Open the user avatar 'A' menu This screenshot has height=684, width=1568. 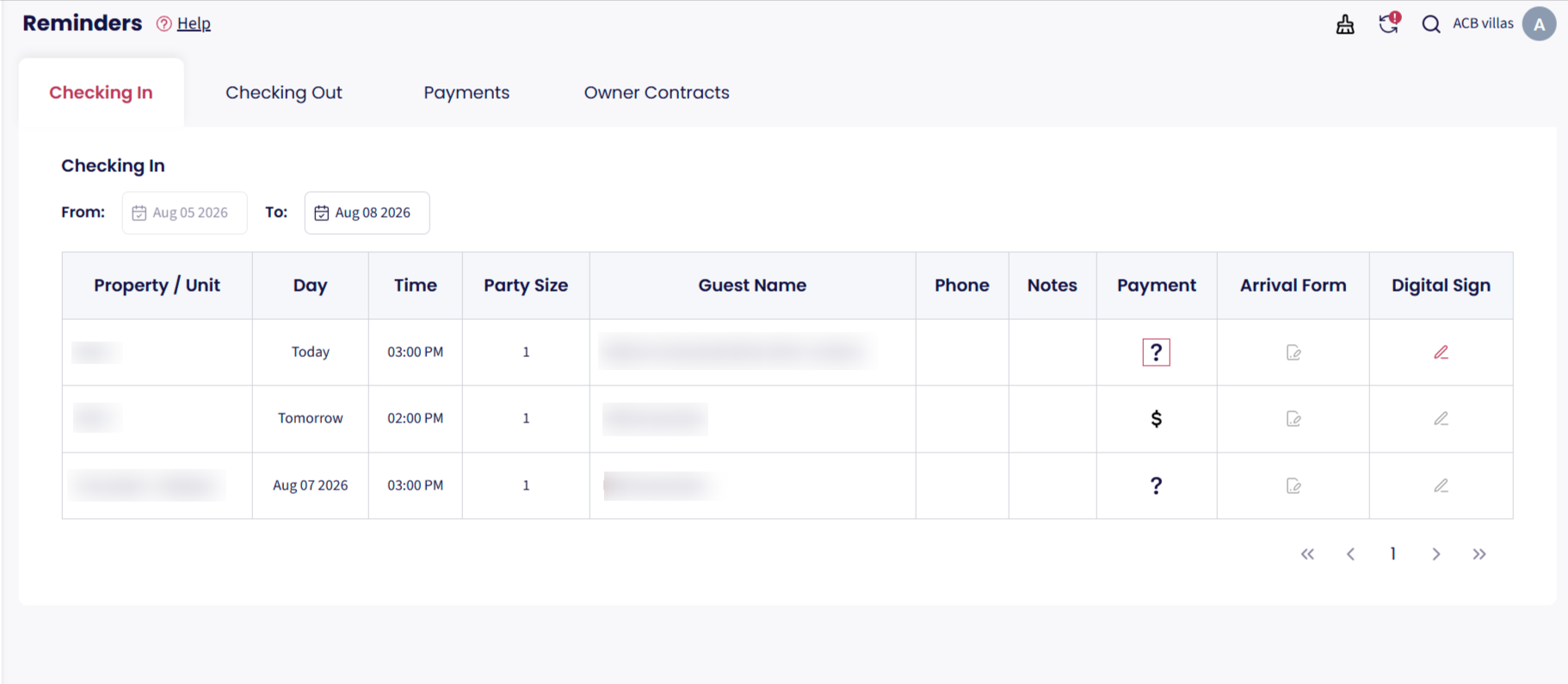click(x=1539, y=24)
